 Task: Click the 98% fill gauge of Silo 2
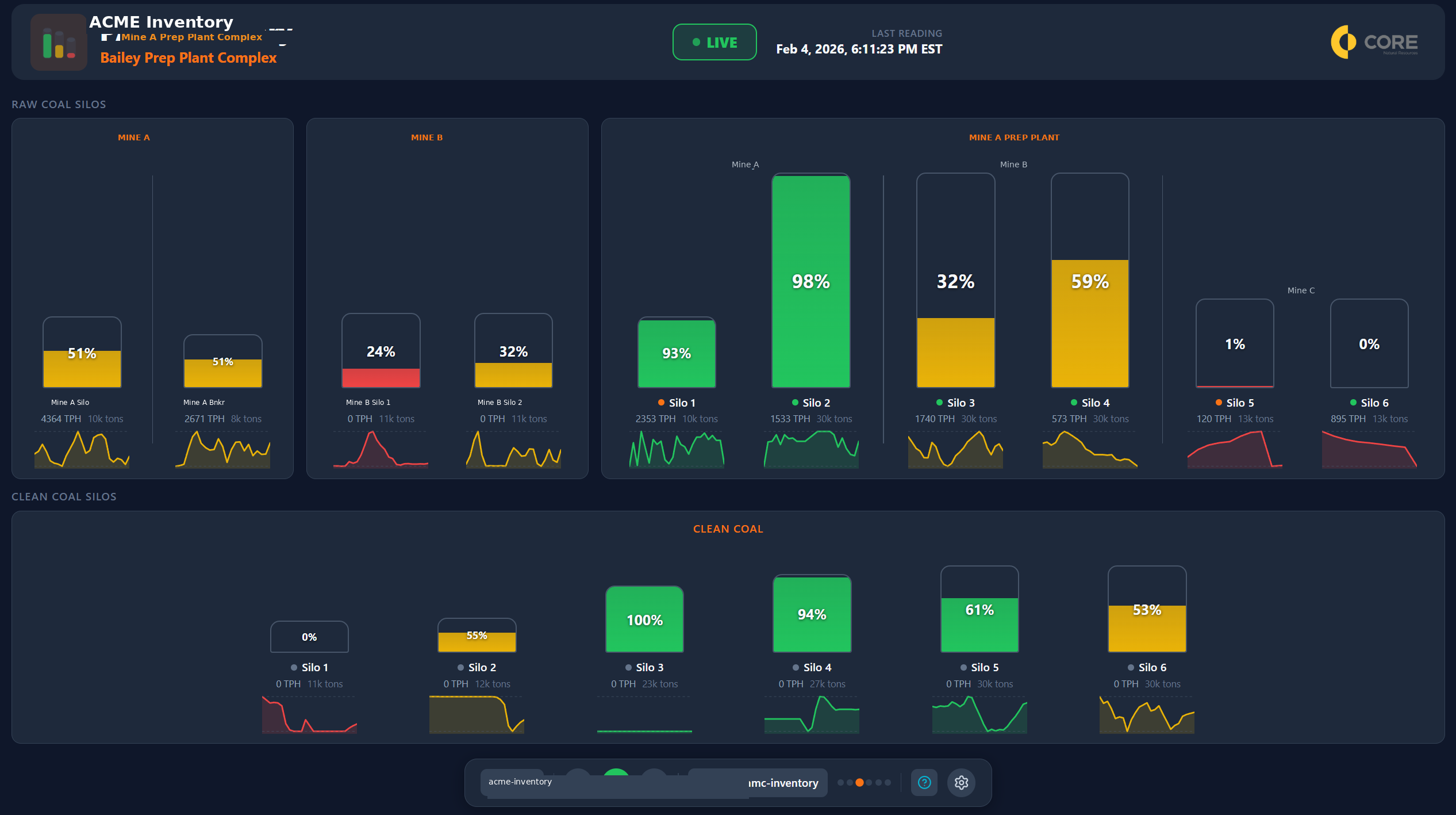click(x=810, y=282)
